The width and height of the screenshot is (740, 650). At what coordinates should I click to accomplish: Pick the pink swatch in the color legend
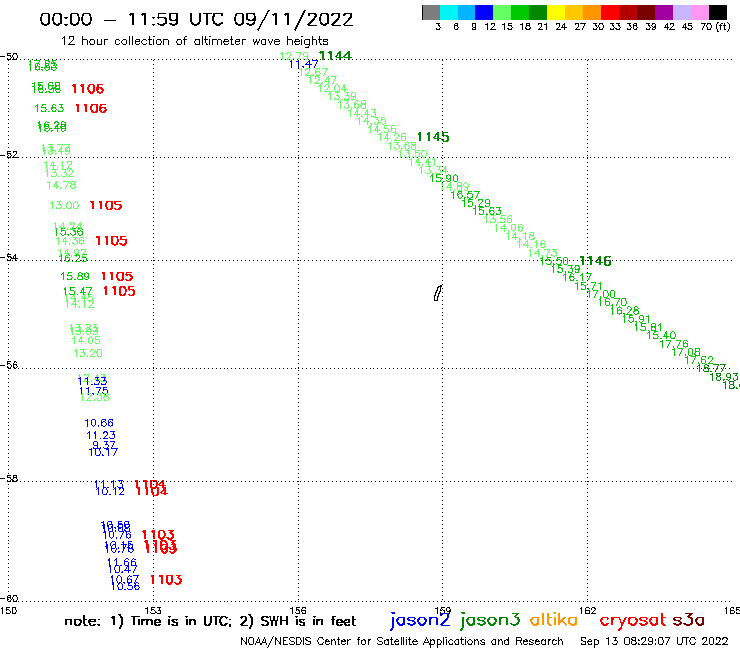tap(699, 12)
